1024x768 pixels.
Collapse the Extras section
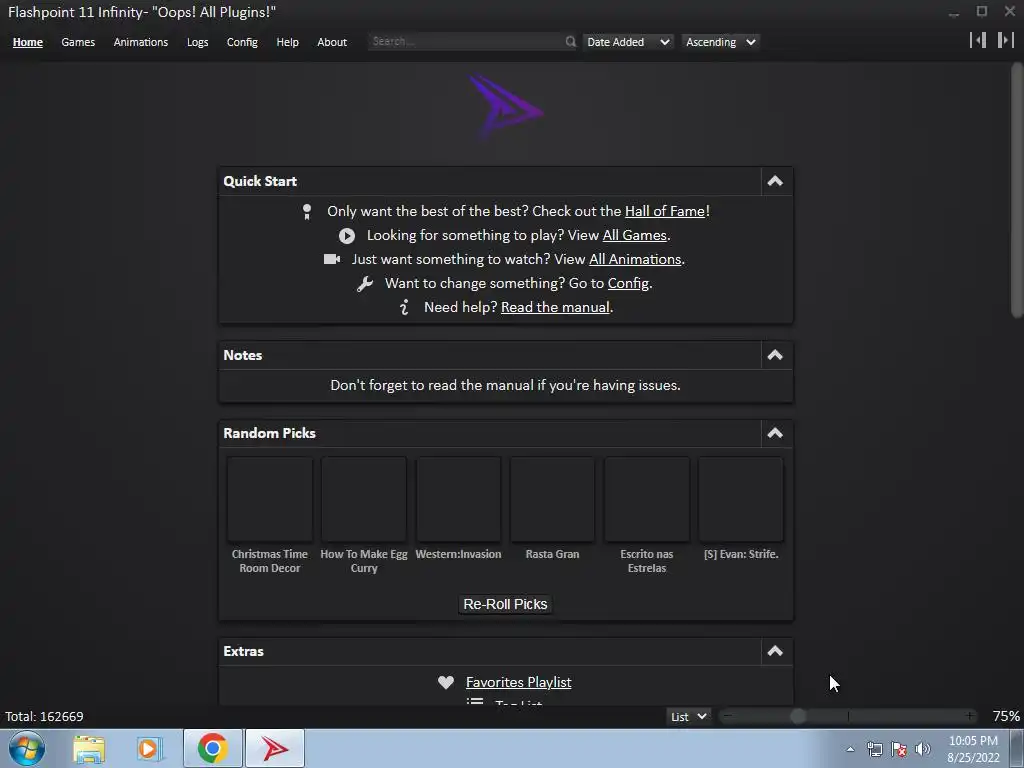click(x=775, y=651)
